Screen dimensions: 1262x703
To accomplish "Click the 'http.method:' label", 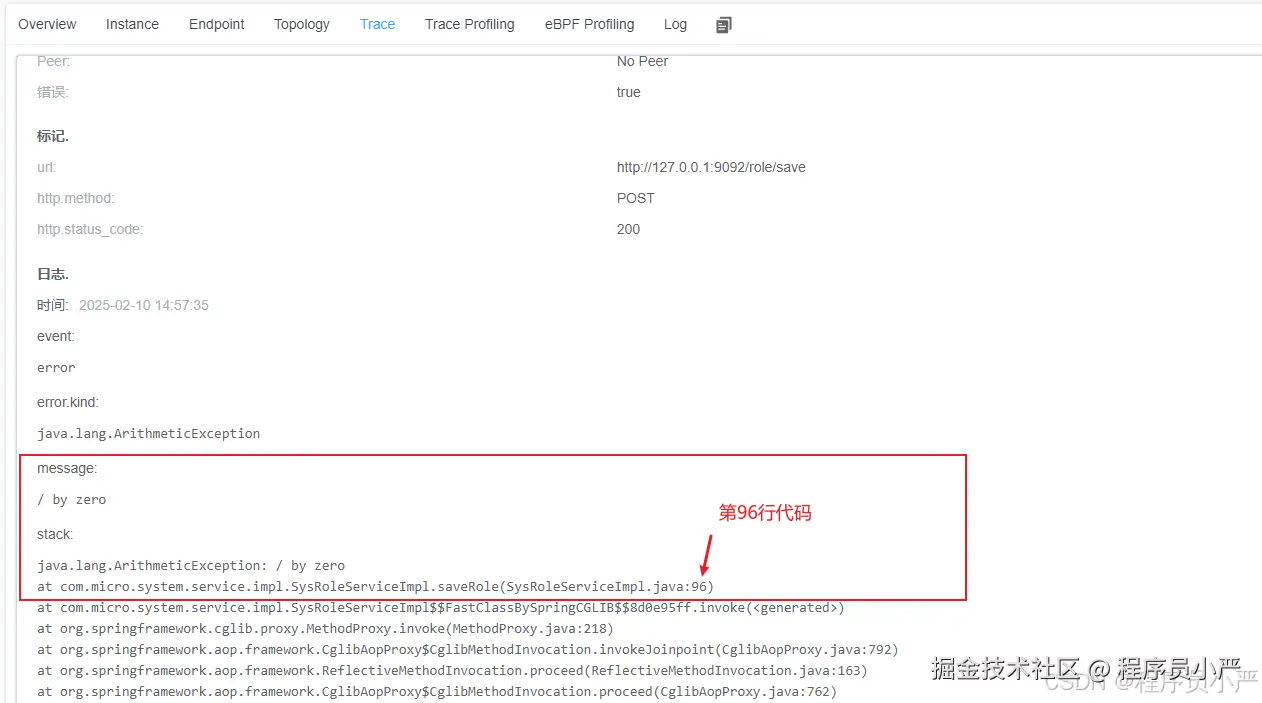I will [x=76, y=198].
